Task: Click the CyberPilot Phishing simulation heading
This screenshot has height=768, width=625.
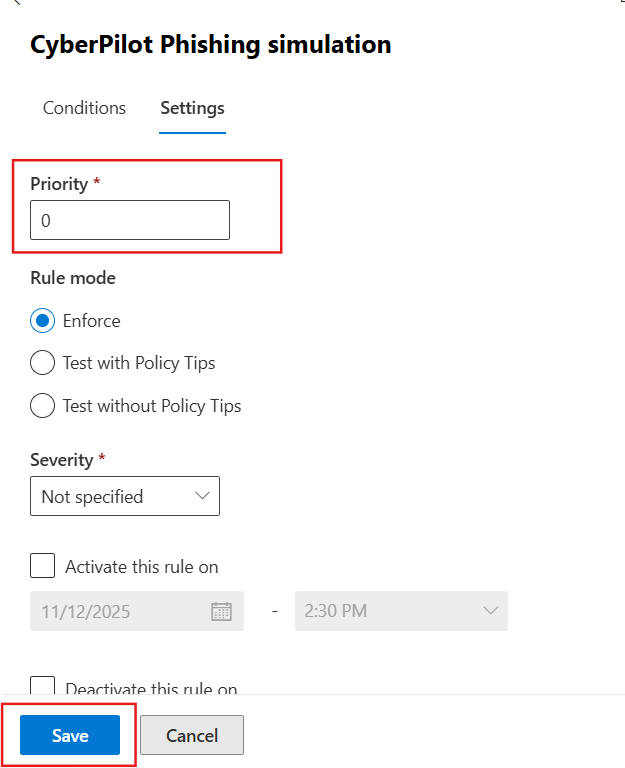Action: click(x=211, y=45)
